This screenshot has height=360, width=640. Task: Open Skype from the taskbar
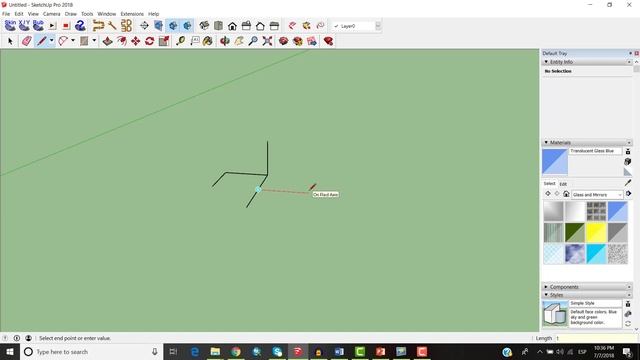pos(277,351)
